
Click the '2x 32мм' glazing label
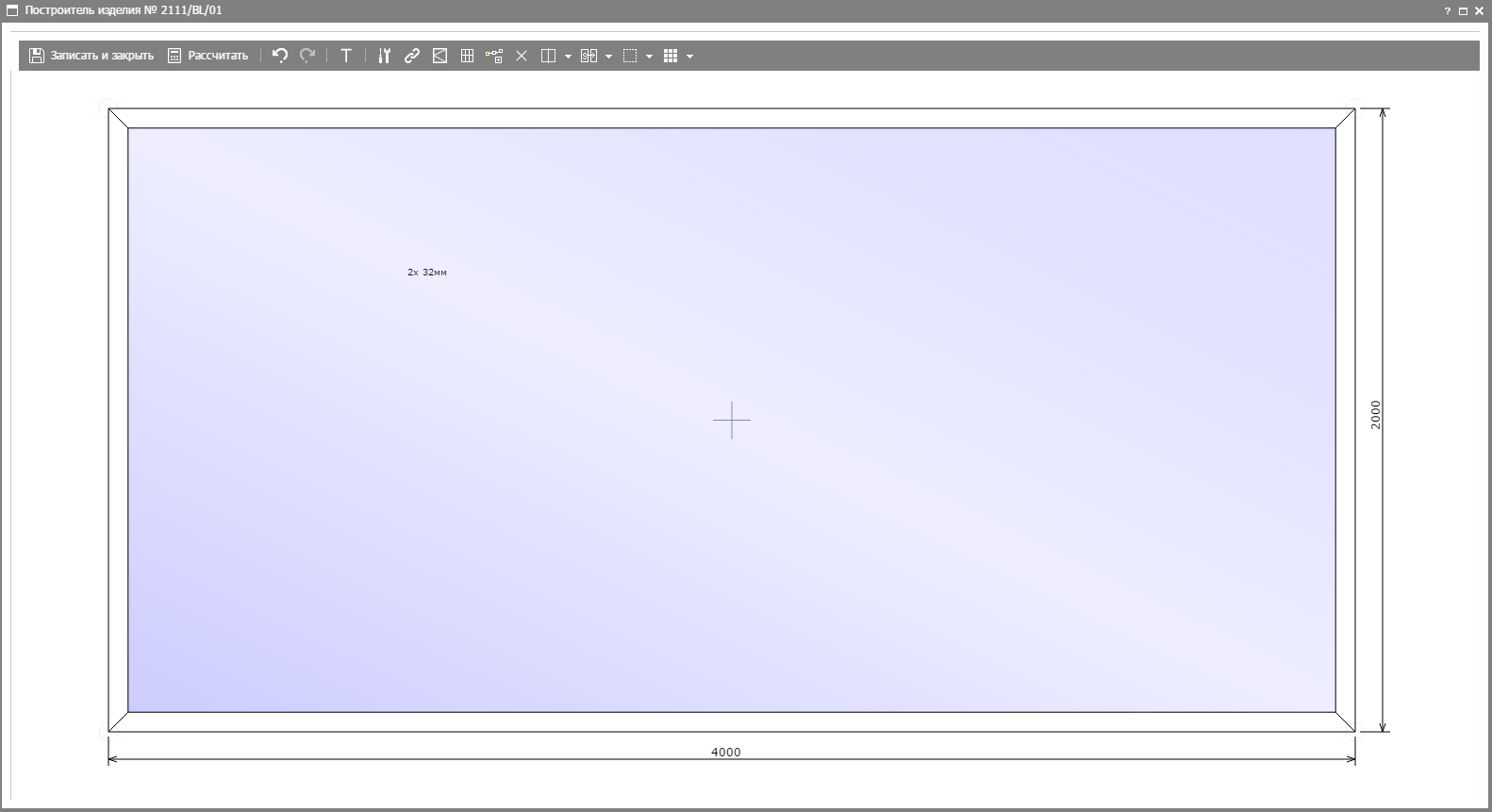[x=427, y=272]
